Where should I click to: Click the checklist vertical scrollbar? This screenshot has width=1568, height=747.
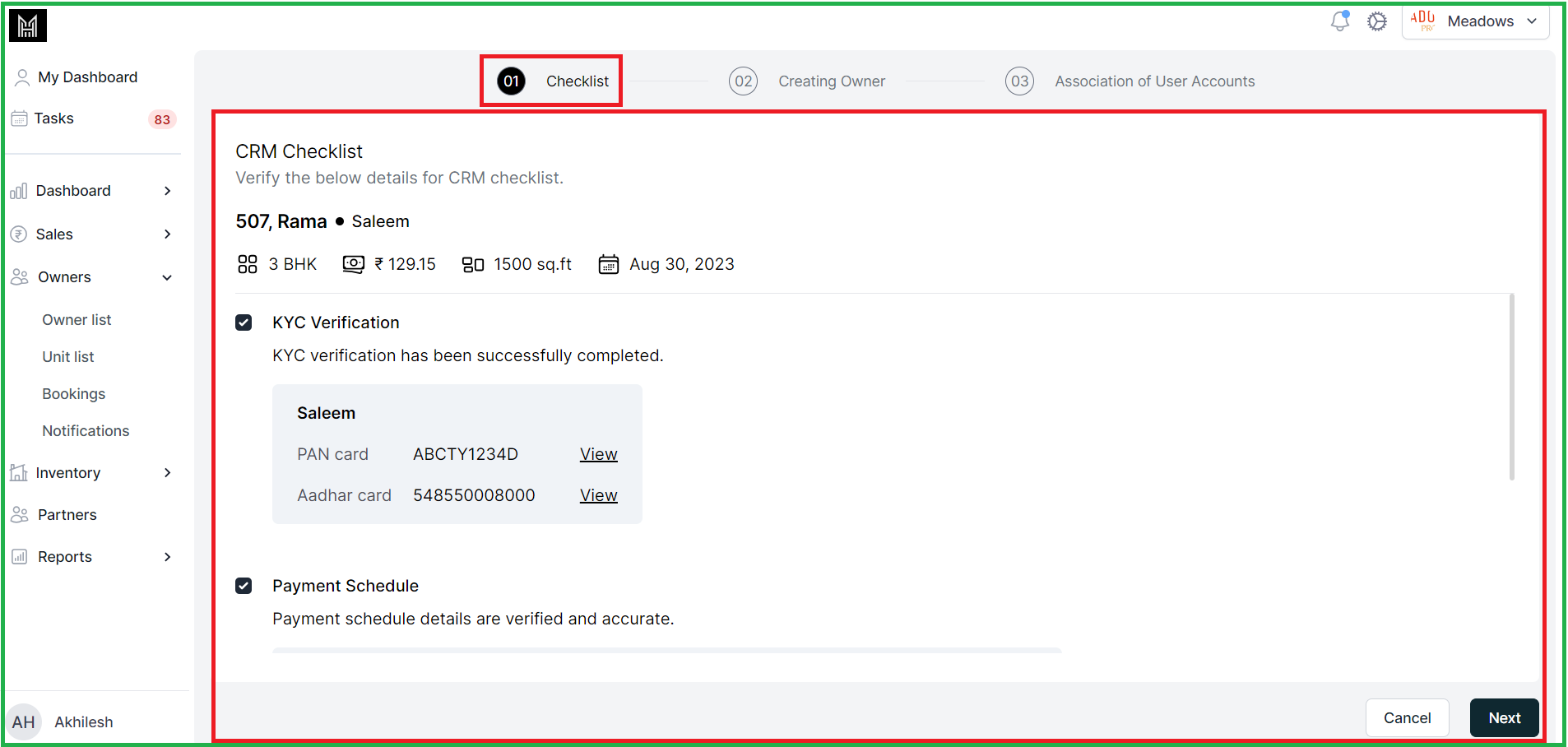tap(1512, 387)
